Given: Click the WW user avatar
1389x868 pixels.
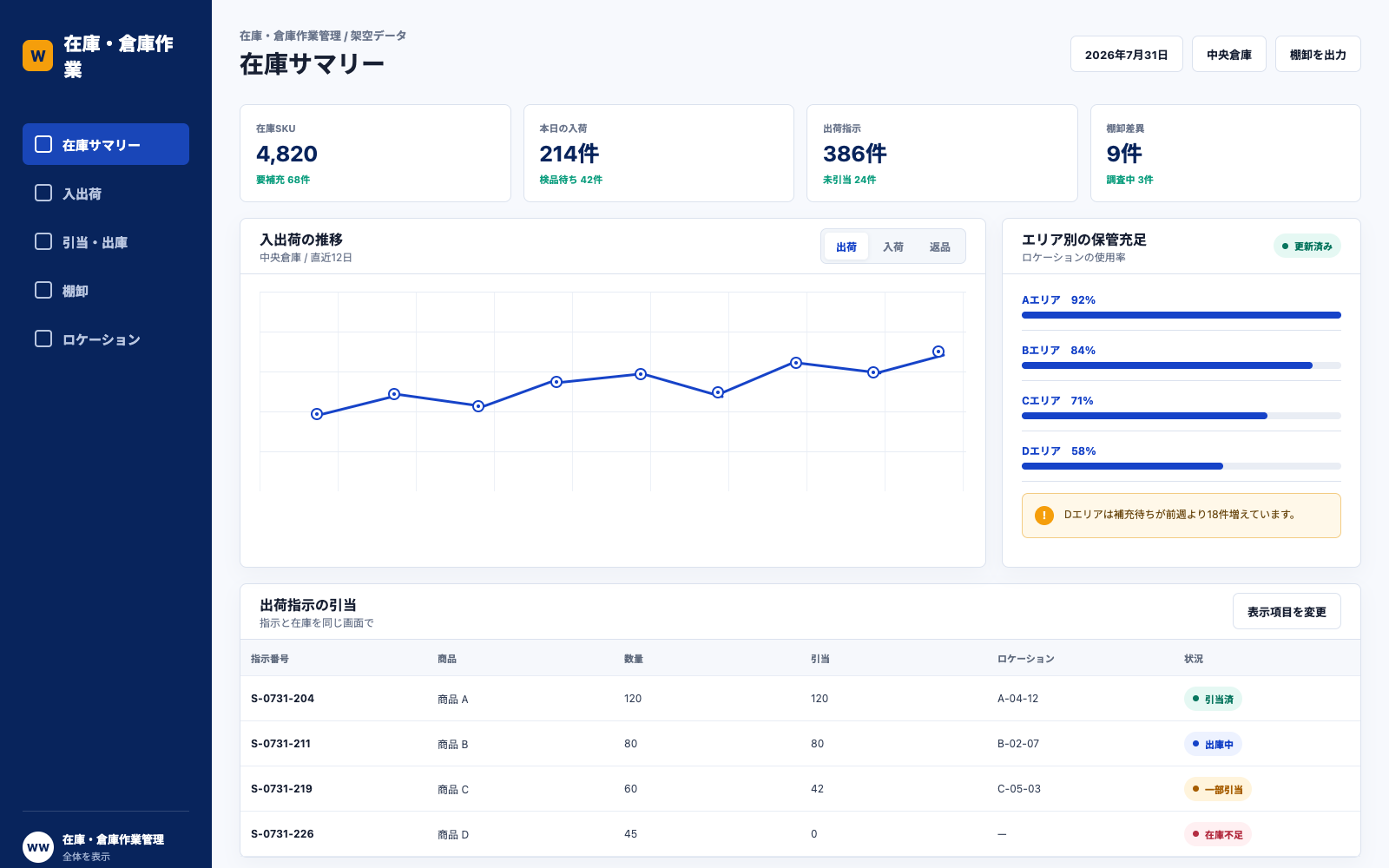Looking at the screenshot, I should tap(38, 847).
